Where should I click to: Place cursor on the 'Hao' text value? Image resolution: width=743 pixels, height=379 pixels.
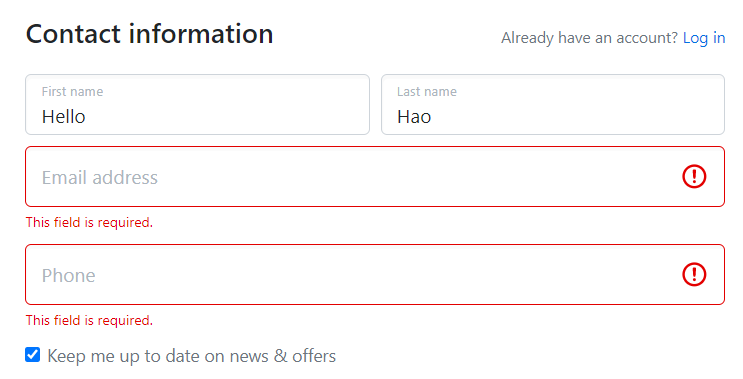coord(414,117)
